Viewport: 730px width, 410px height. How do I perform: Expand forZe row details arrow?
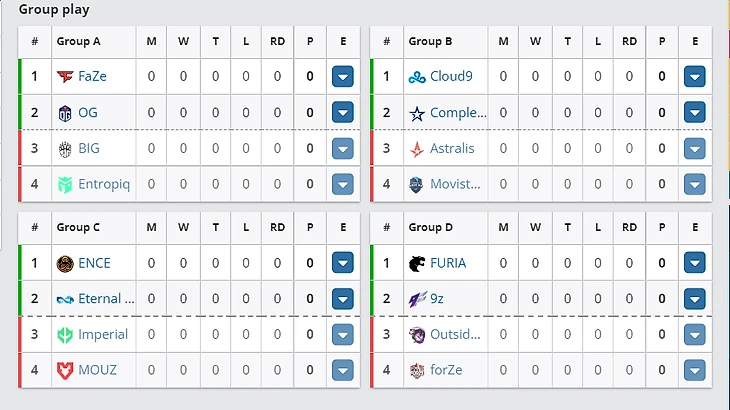coord(695,370)
